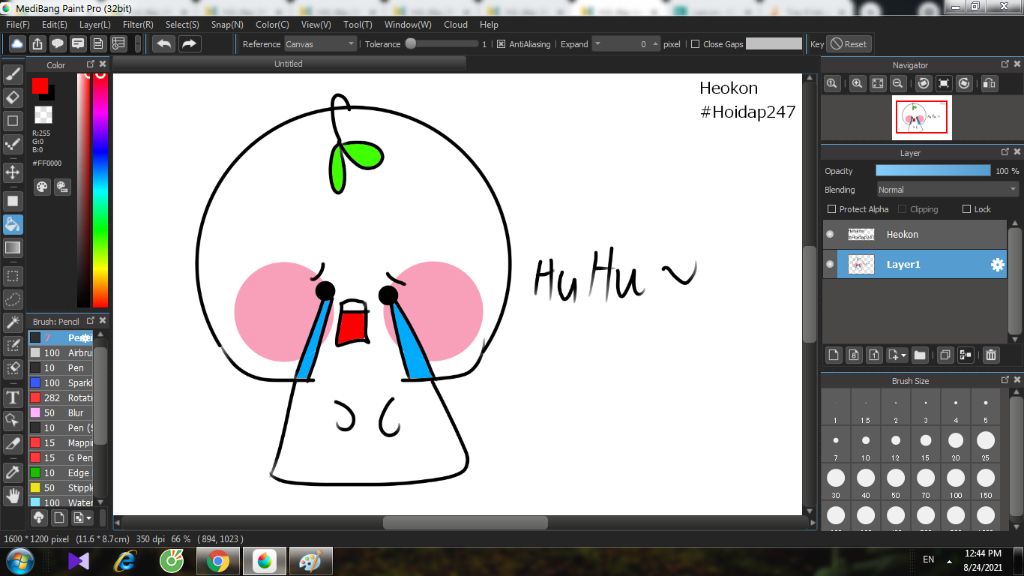Open the File menu

click(18, 24)
